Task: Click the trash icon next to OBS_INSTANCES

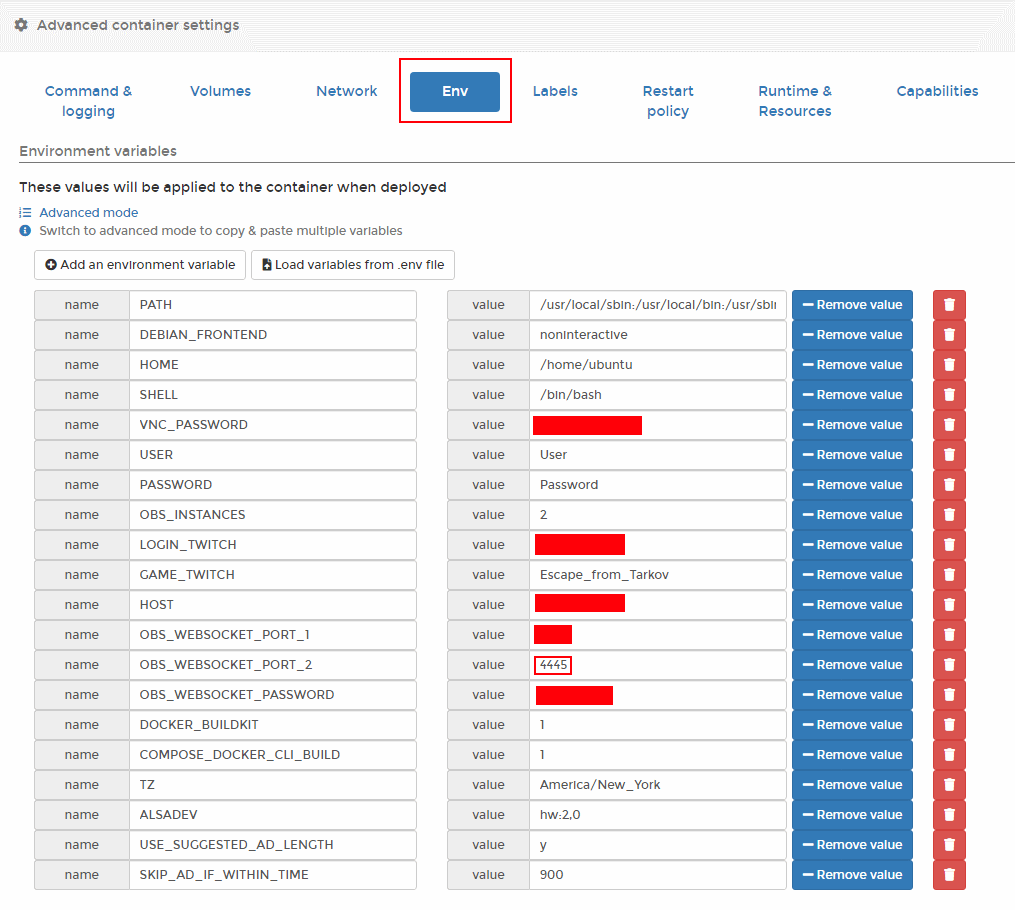Action: pyautogui.click(x=949, y=515)
